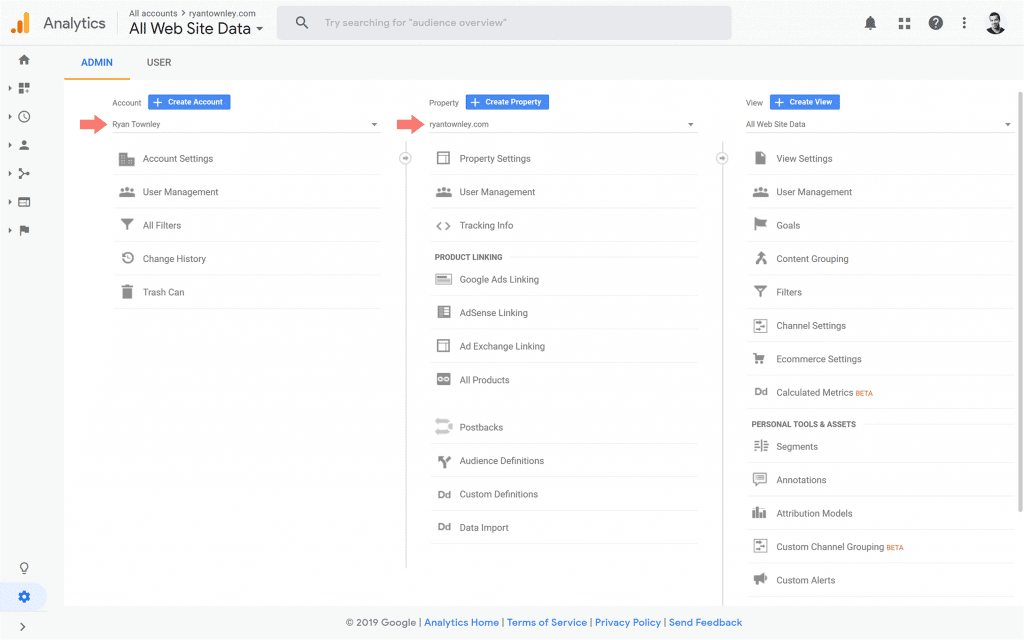Click the Admin gear icon
The image size is (1024, 640).
click(x=24, y=597)
